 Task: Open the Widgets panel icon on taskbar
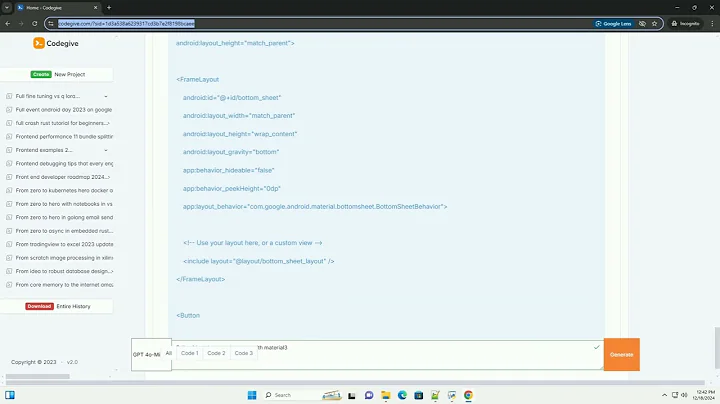10,395
